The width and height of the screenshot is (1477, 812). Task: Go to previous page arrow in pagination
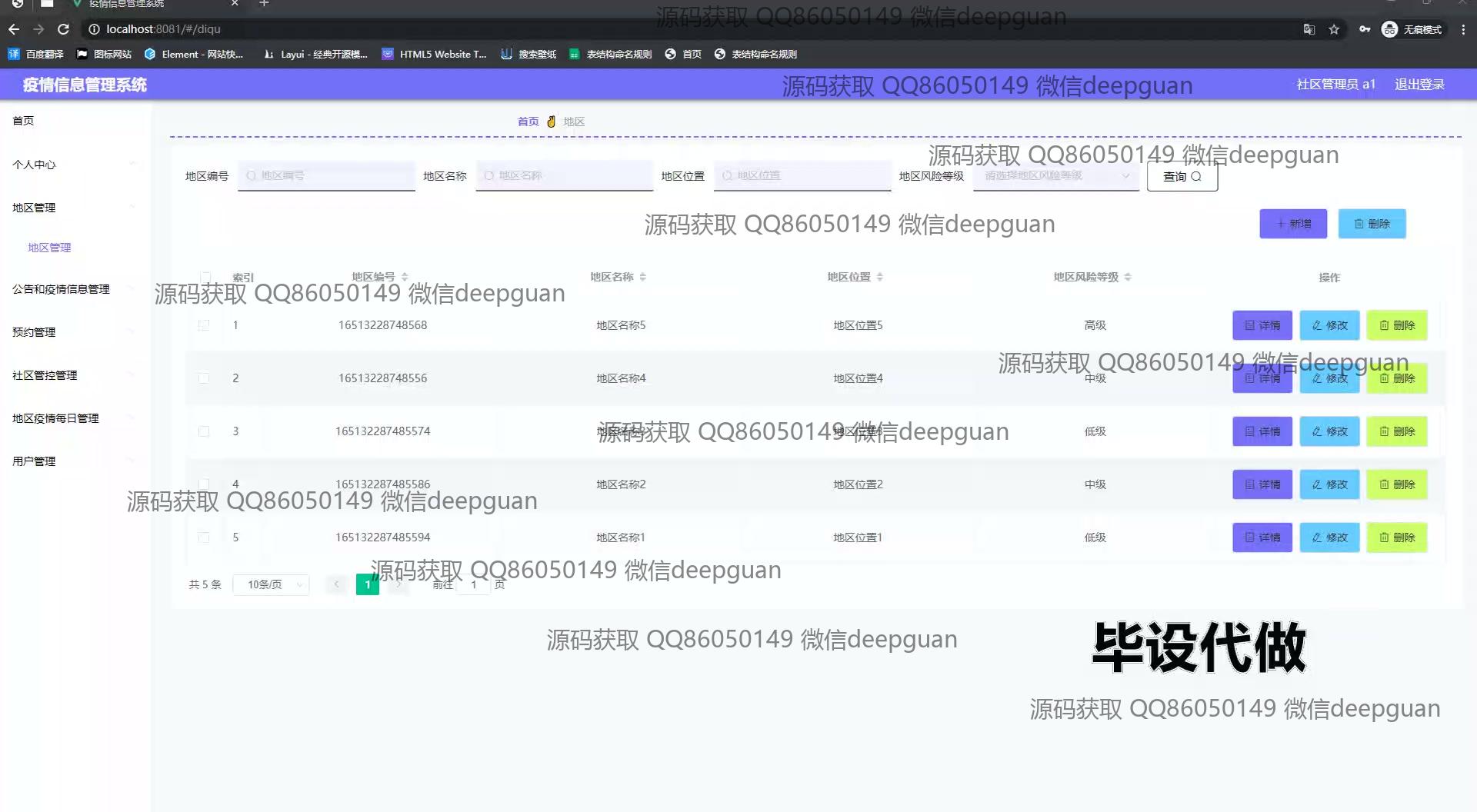tap(336, 584)
